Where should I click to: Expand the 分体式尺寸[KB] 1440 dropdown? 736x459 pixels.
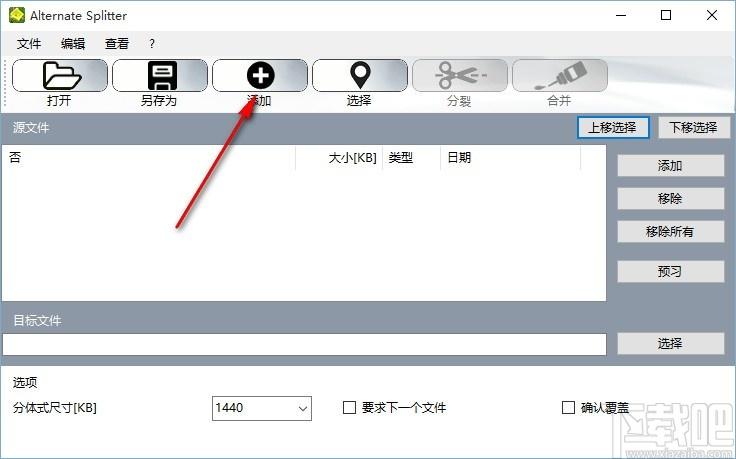click(303, 408)
